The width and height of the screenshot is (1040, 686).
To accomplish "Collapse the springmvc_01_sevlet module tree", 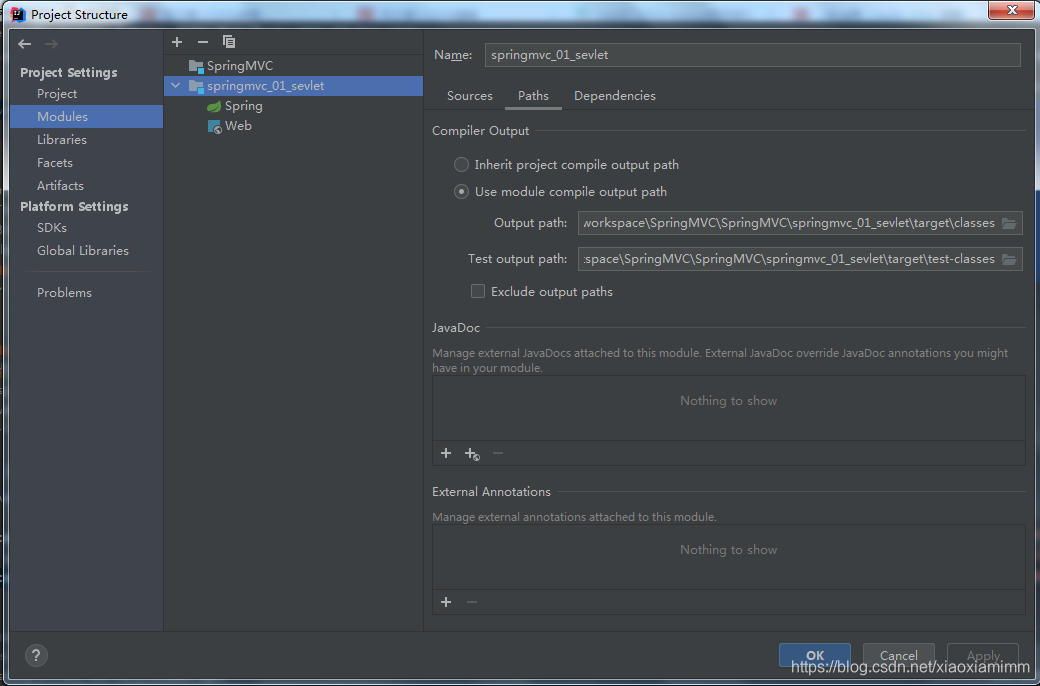I will pos(175,86).
